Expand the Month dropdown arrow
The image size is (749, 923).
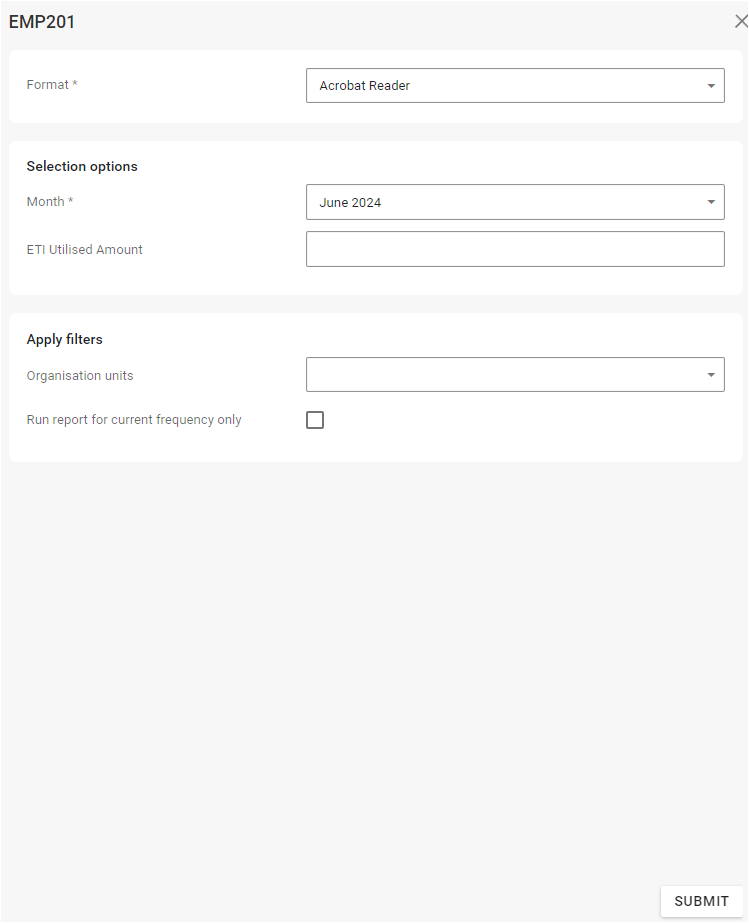[x=711, y=202]
